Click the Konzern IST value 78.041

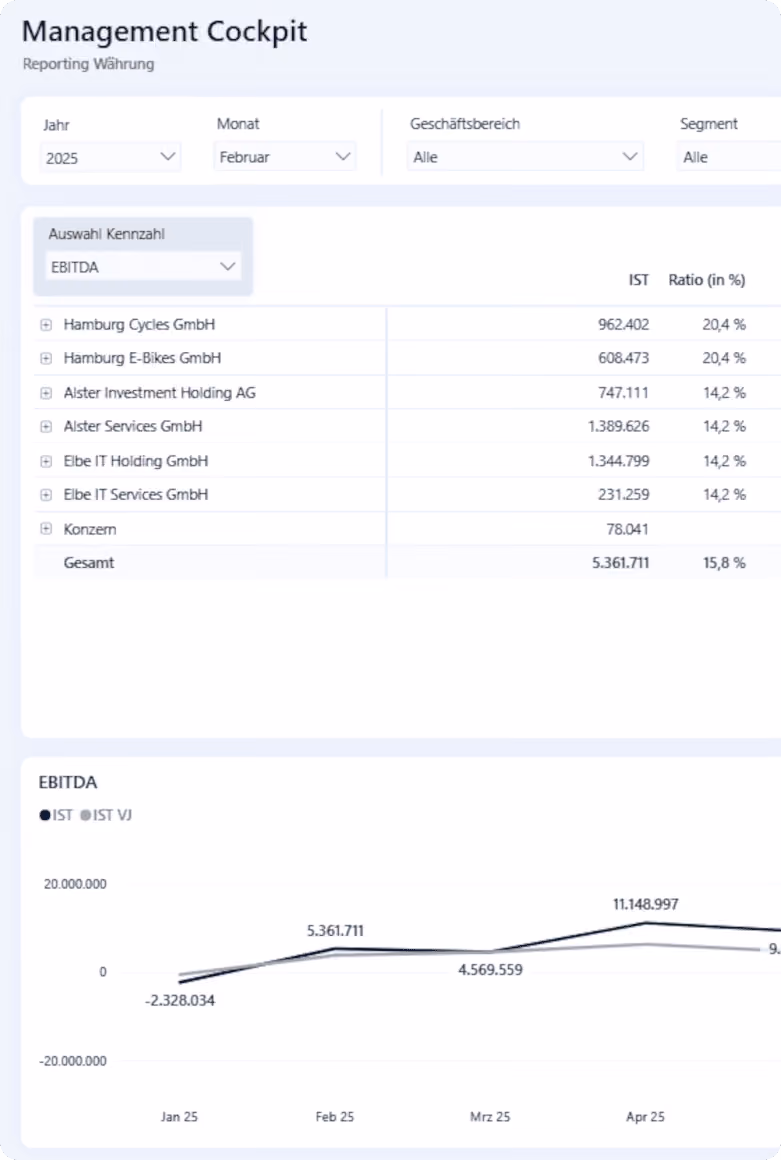click(627, 529)
